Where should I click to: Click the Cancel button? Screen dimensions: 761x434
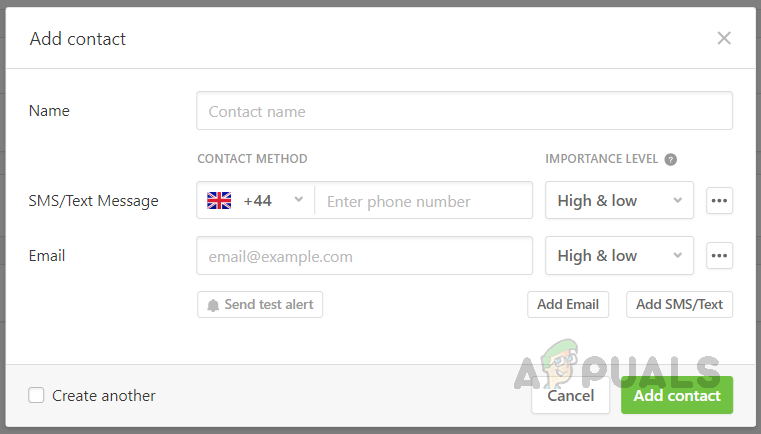571,395
